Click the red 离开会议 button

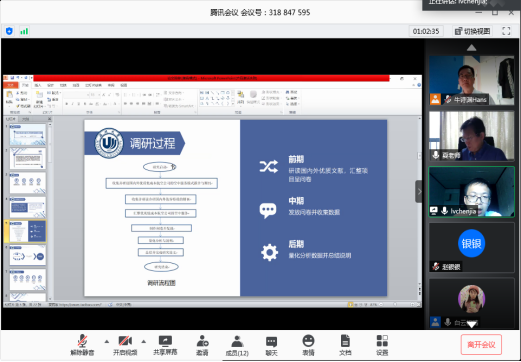coord(481,345)
